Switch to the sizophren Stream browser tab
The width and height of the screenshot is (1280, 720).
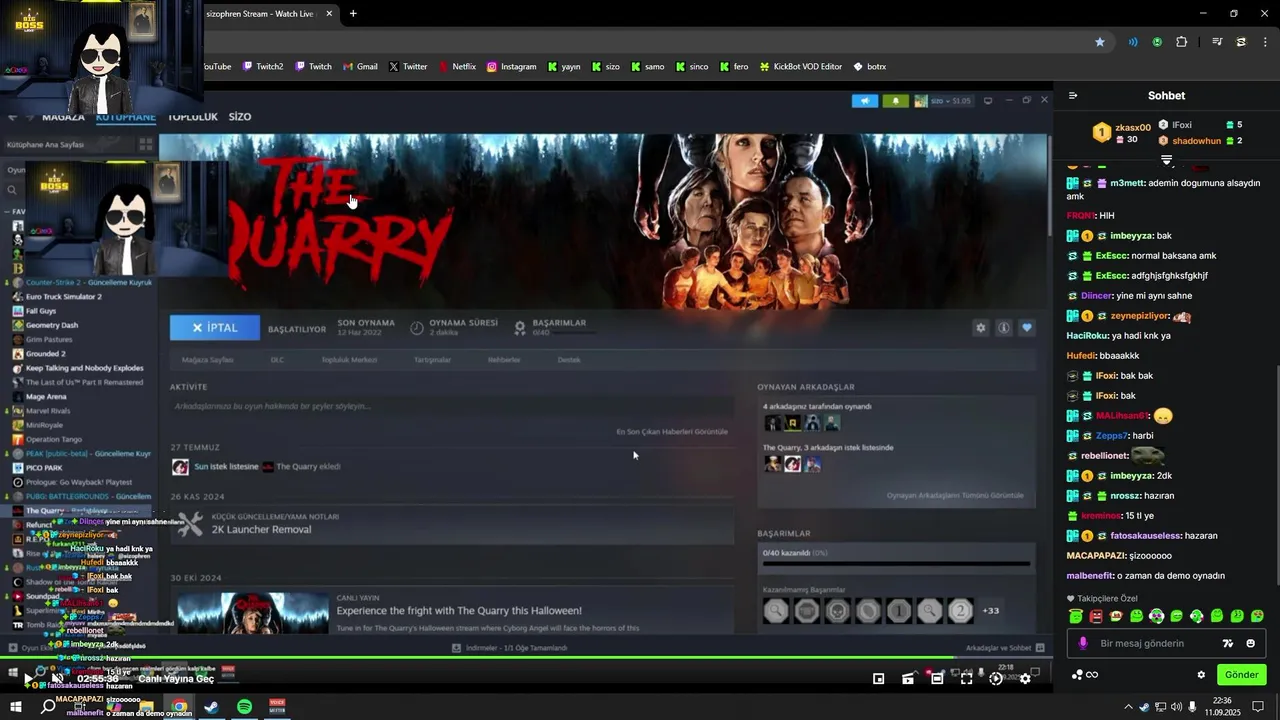pyautogui.click(x=266, y=13)
